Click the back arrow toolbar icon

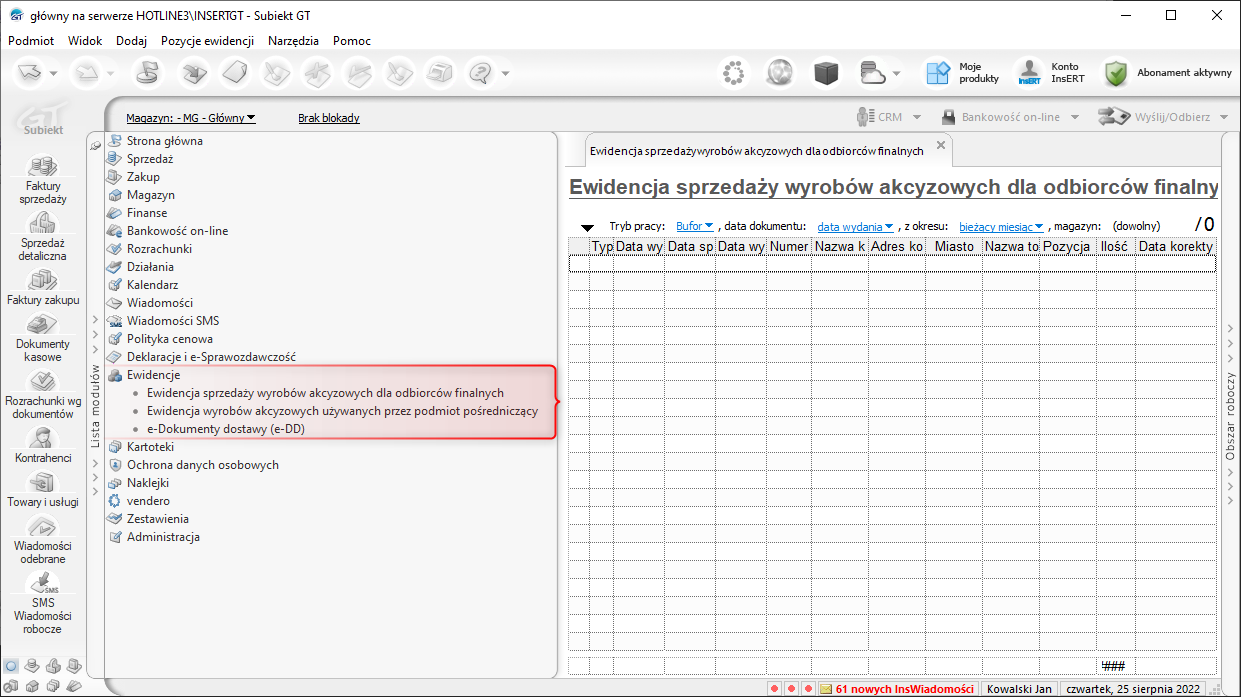pos(32,72)
